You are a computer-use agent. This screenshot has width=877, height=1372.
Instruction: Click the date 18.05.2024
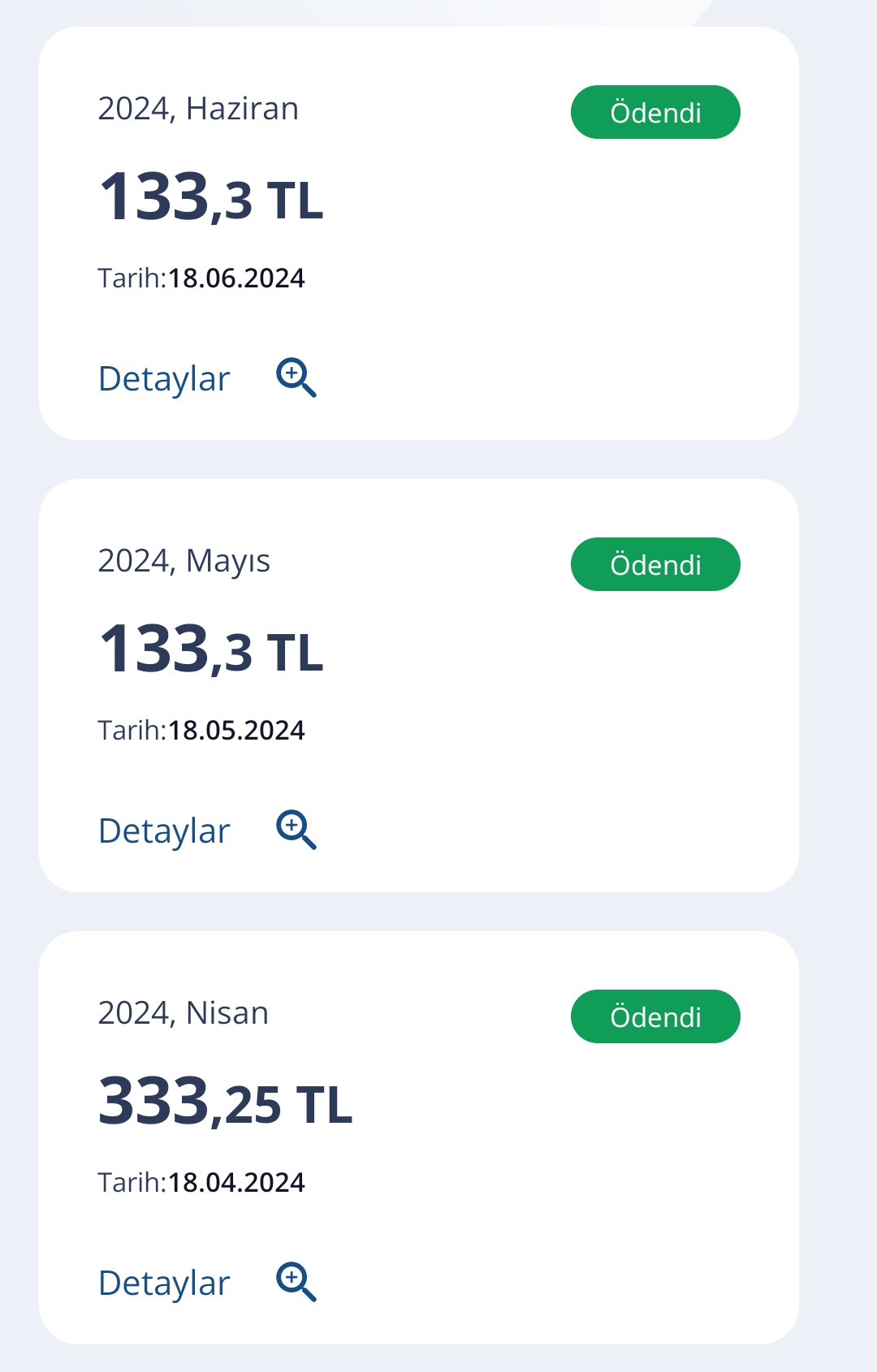click(236, 731)
